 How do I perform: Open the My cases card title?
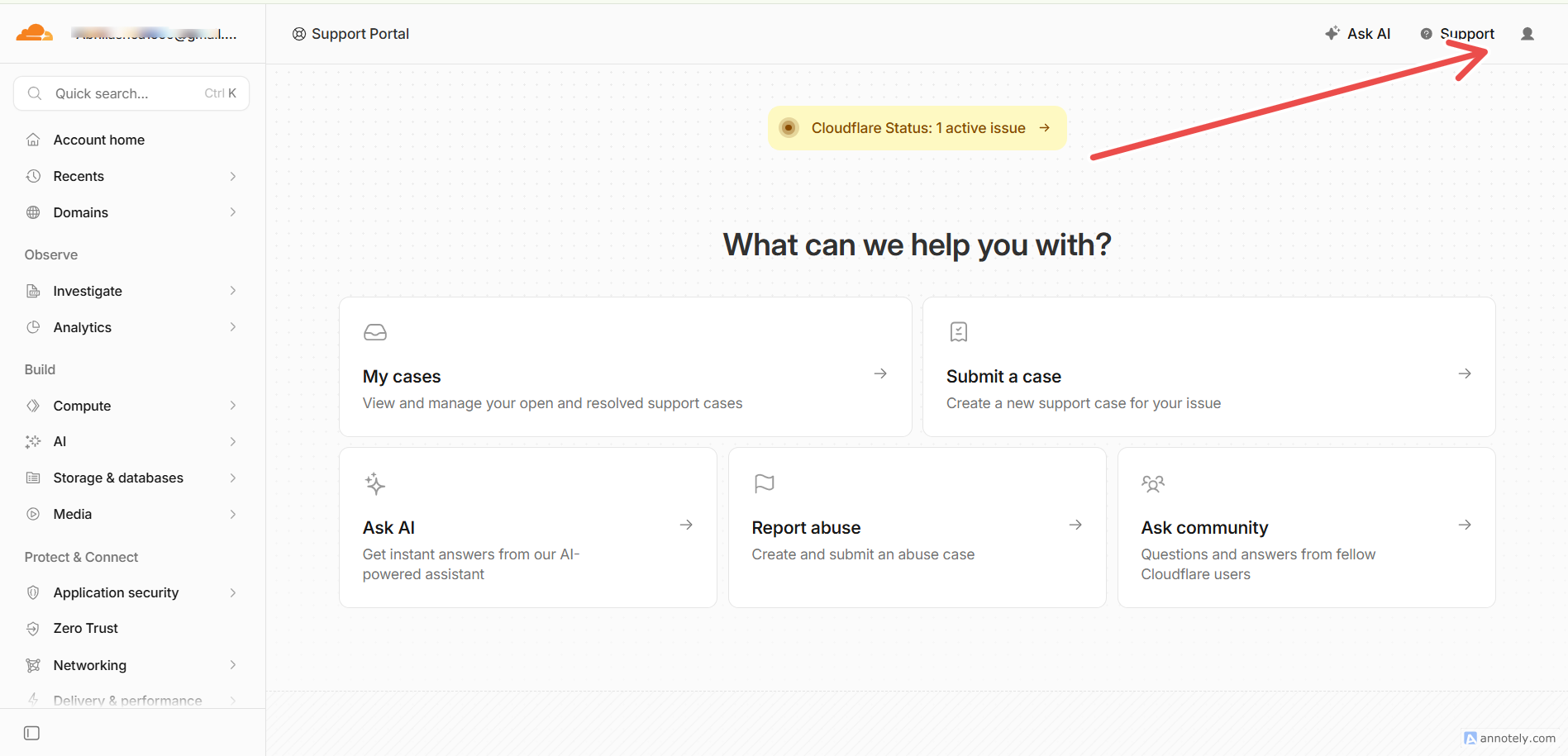click(402, 377)
